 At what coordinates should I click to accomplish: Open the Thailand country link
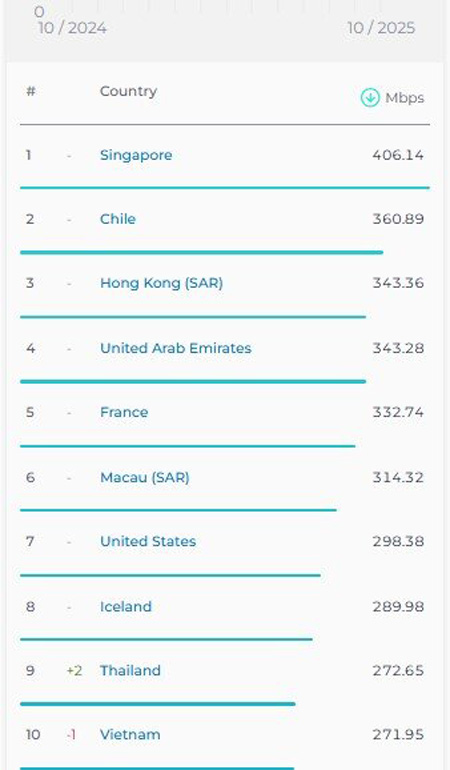[x=130, y=670]
